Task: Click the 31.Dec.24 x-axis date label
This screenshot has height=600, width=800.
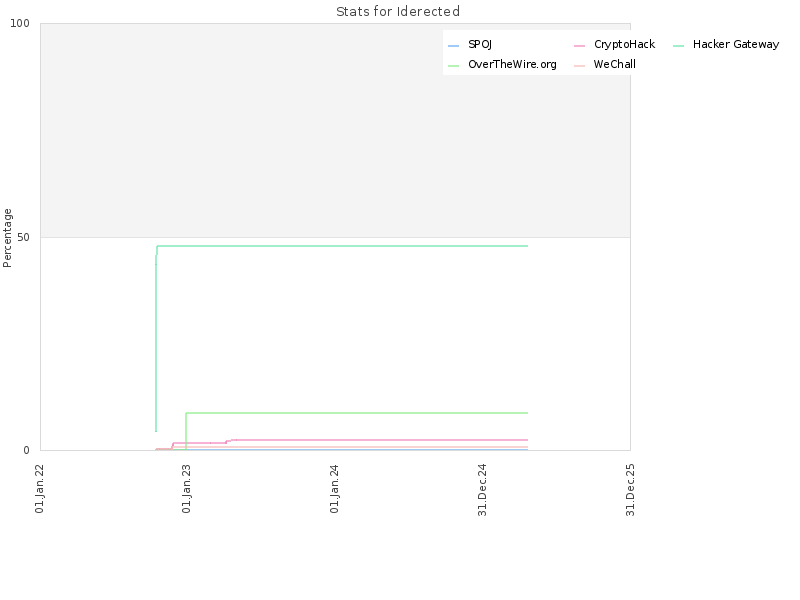Action: click(x=482, y=490)
